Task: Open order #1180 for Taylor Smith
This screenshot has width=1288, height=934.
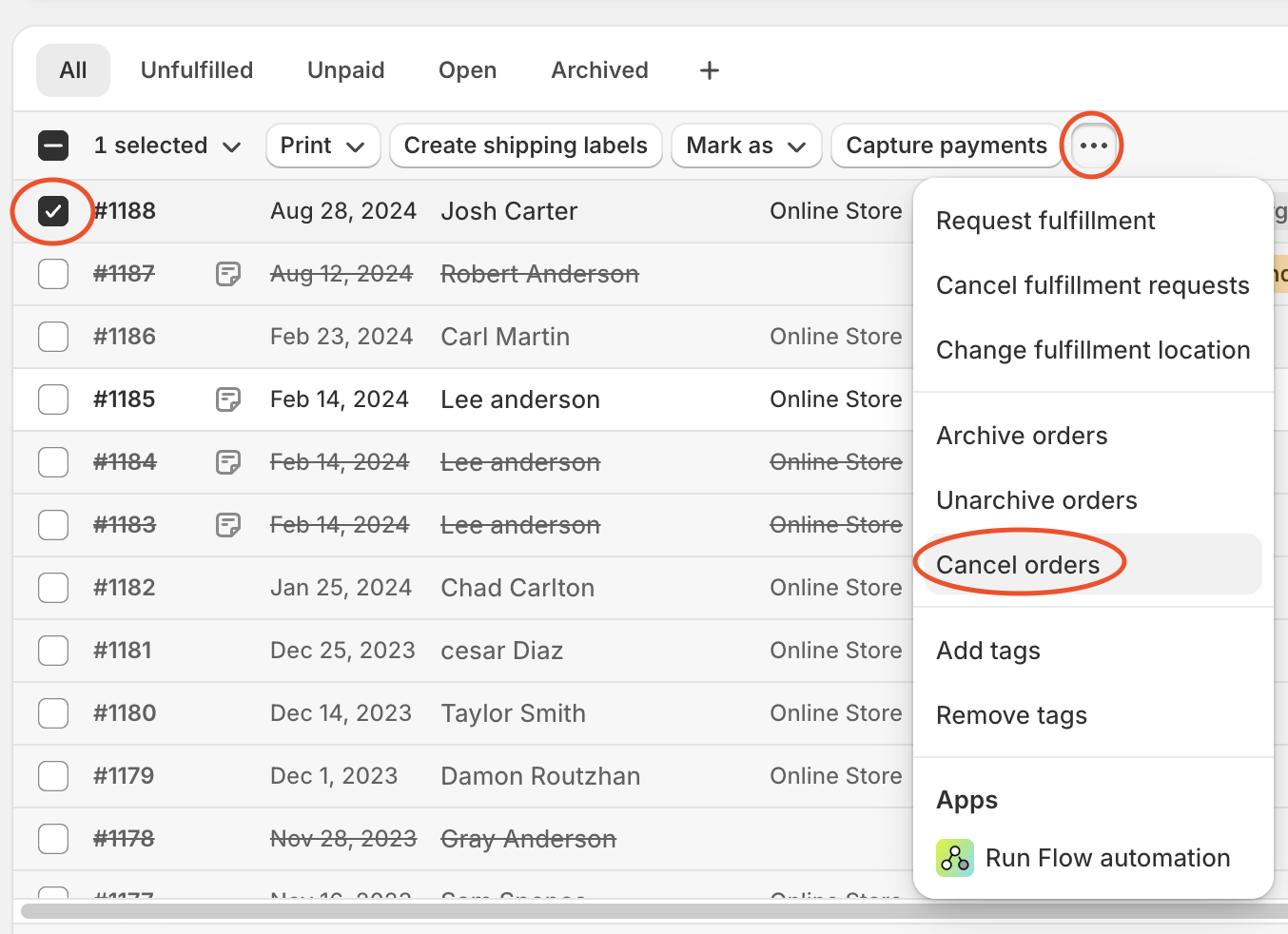Action: (125, 713)
